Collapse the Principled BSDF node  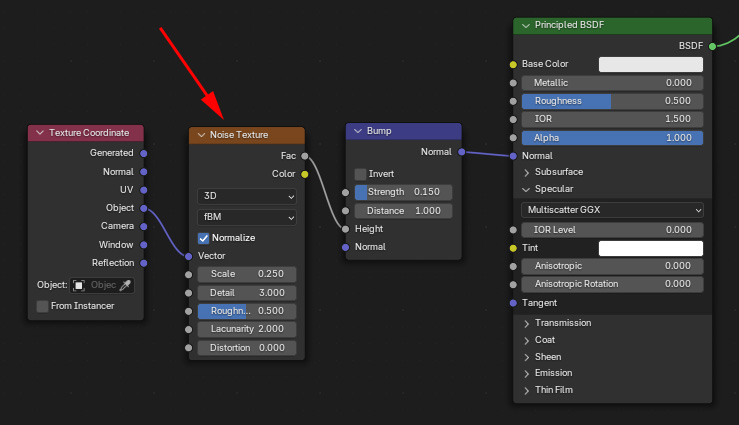tap(526, 25)
